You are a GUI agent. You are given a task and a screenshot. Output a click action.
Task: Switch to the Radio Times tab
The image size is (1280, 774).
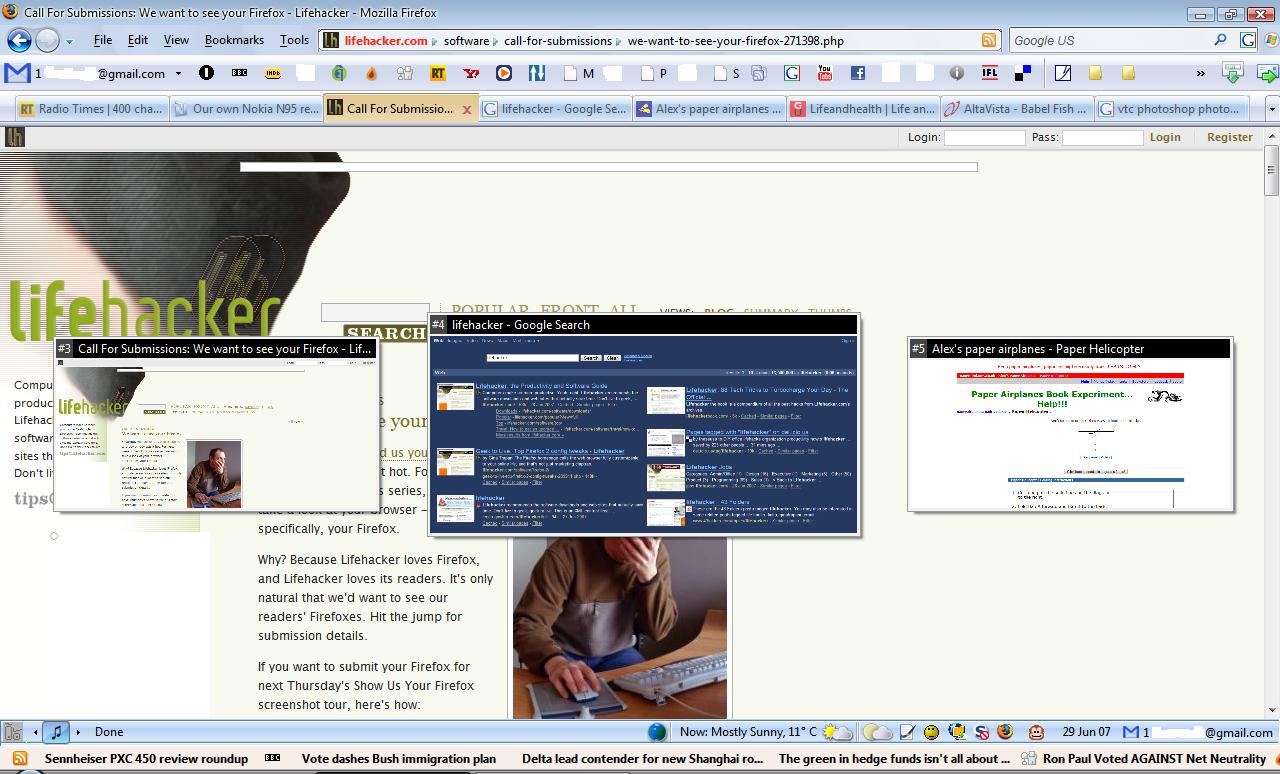91,109
